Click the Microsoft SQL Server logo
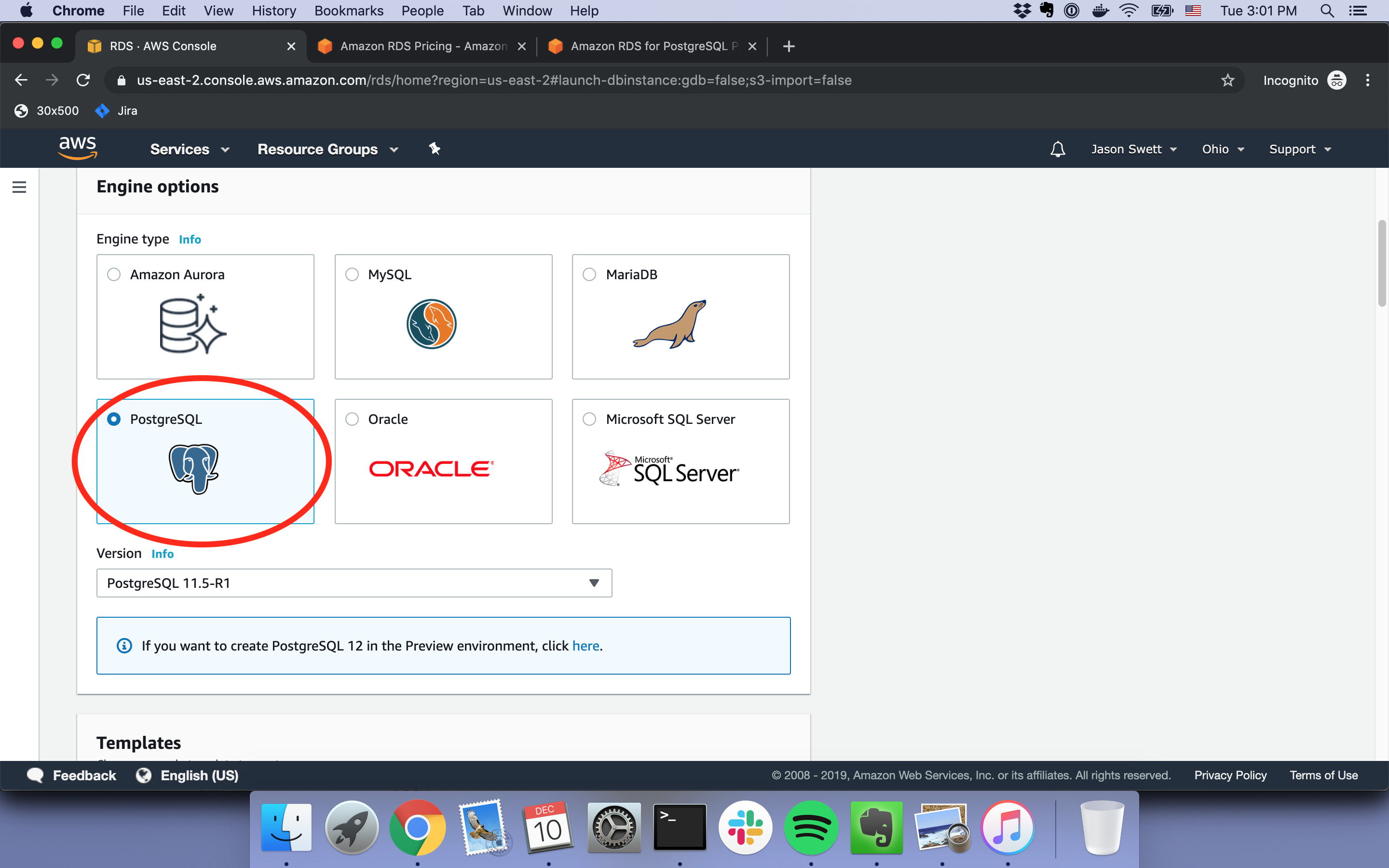1389x868 pixels. [x=669, y=468]
